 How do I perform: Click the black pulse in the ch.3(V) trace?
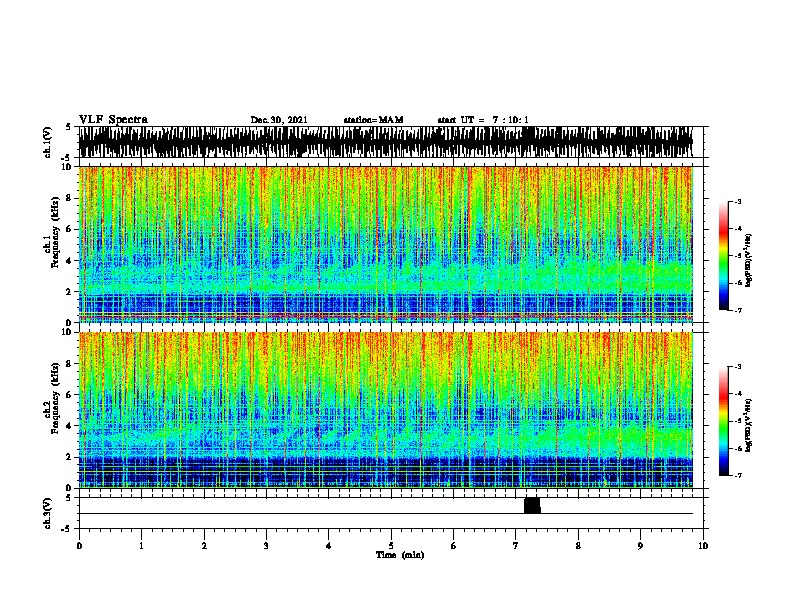(x=532, y=505)
